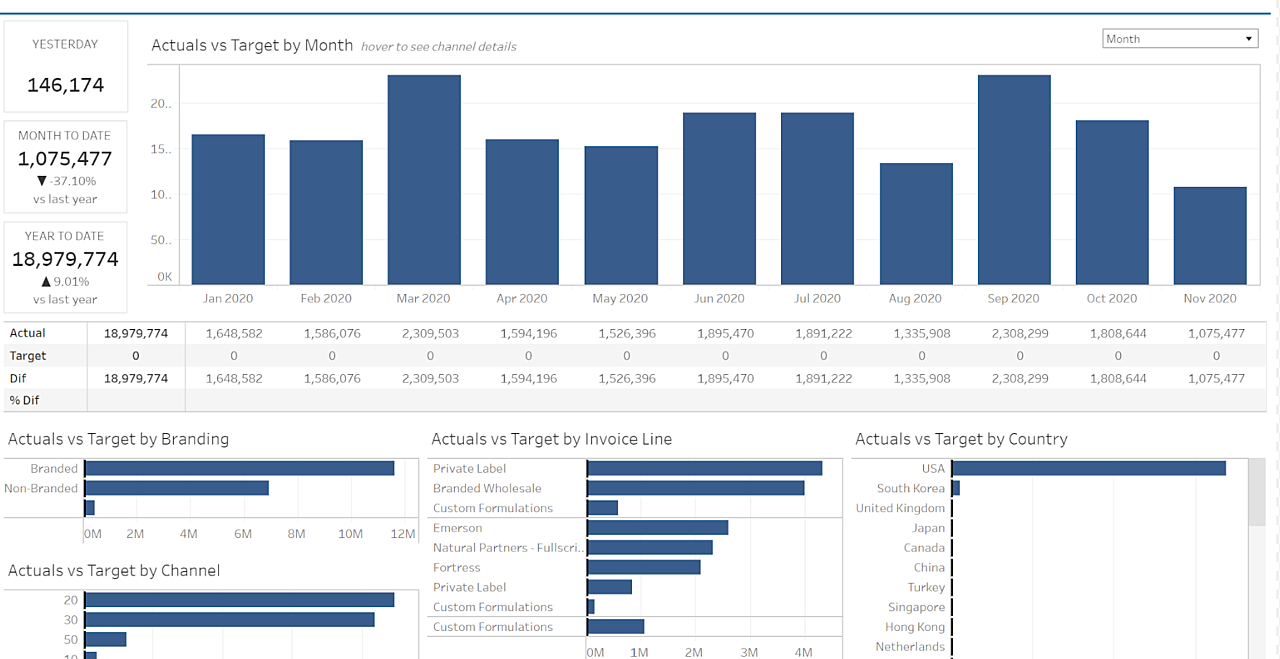Click the Actual row header in table

pos(28,333)
